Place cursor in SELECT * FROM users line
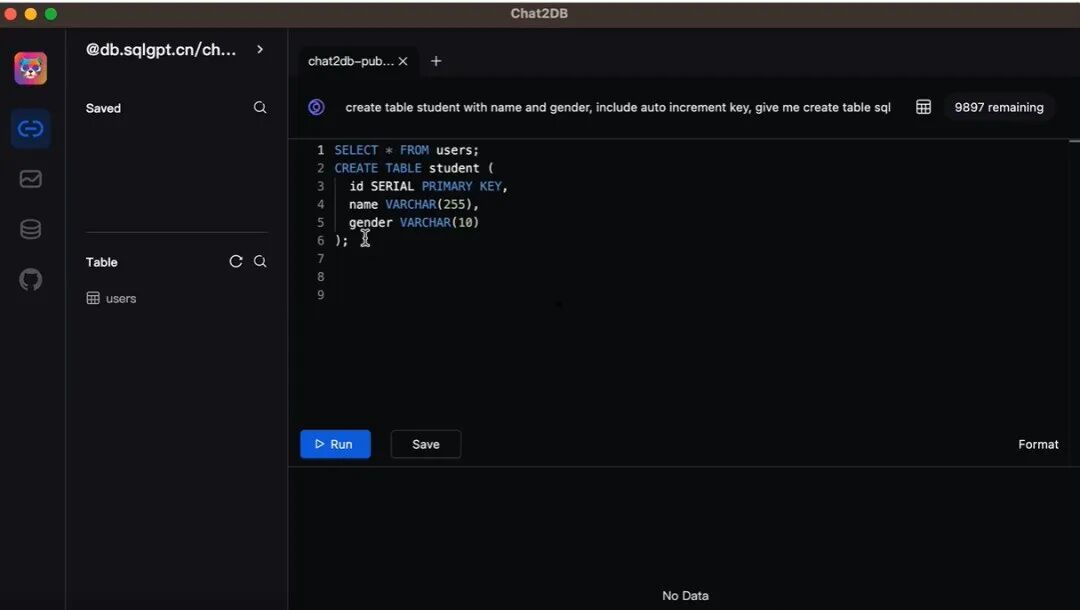Viewport: 1080px width, 610px height. pyautogui.click(x=406, y=150)
